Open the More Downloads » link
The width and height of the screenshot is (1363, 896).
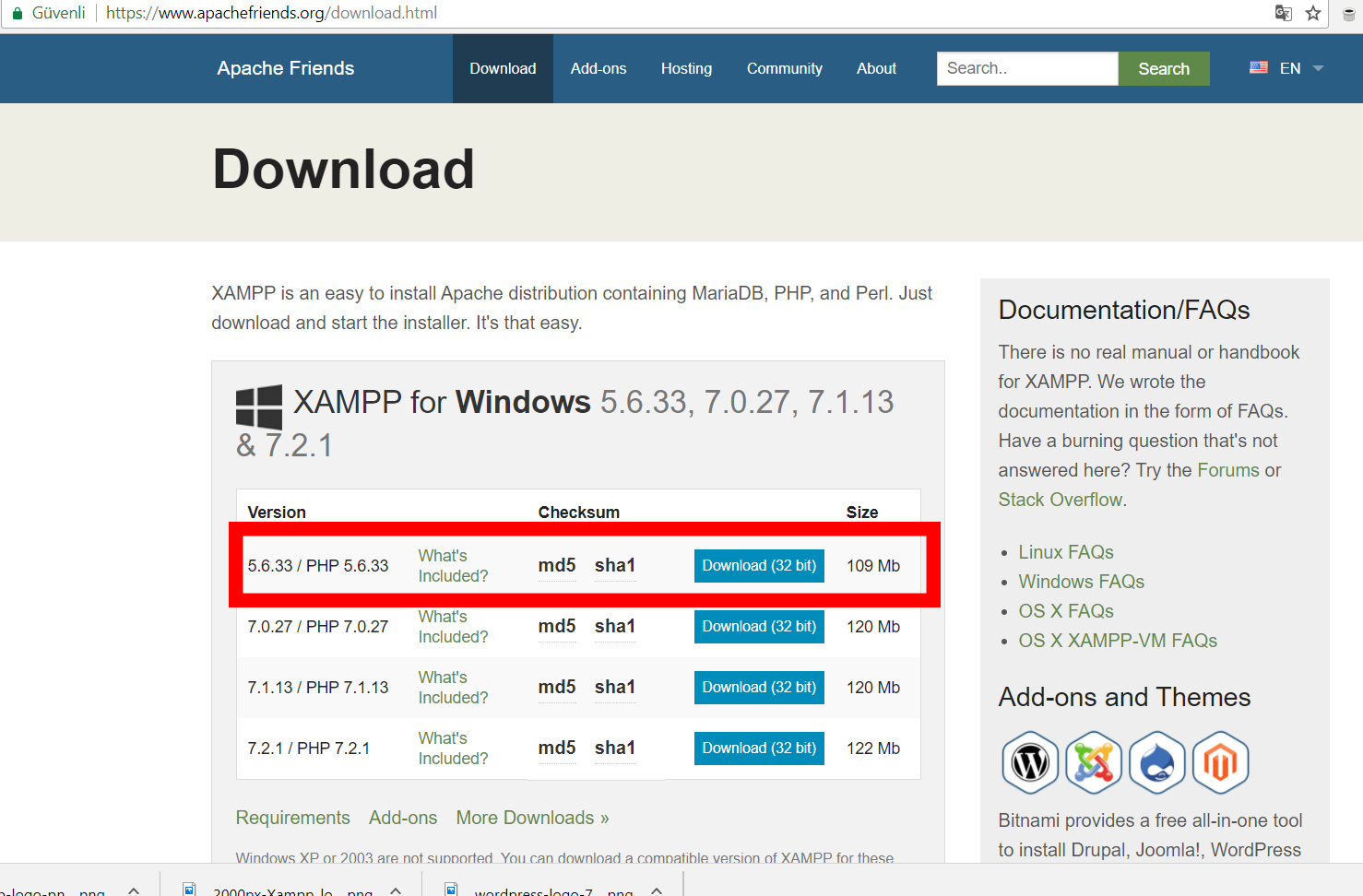[x=532, y=818]
